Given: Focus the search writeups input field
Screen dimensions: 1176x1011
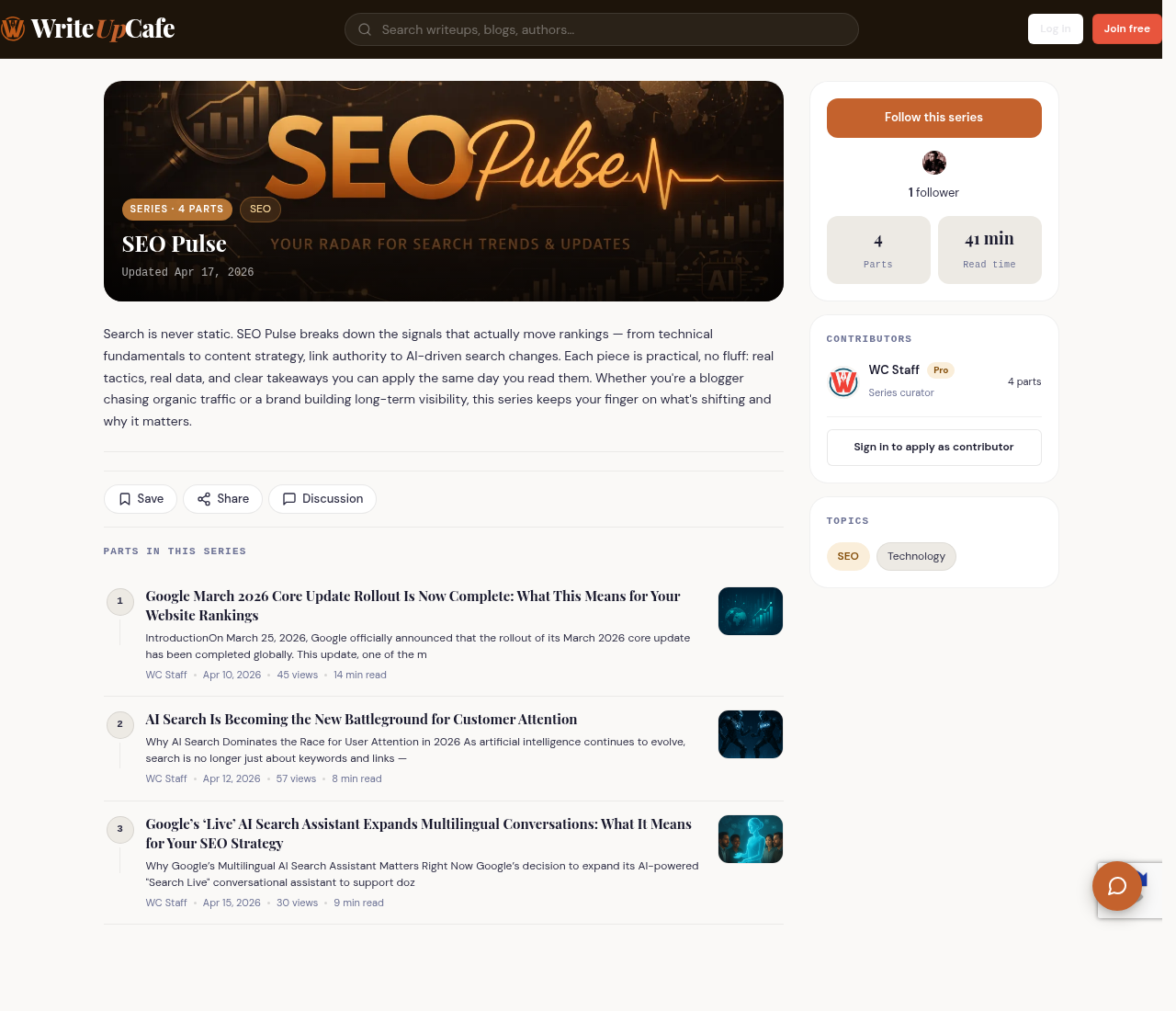Looking at the screenshot, I should (x=606, y=29).
